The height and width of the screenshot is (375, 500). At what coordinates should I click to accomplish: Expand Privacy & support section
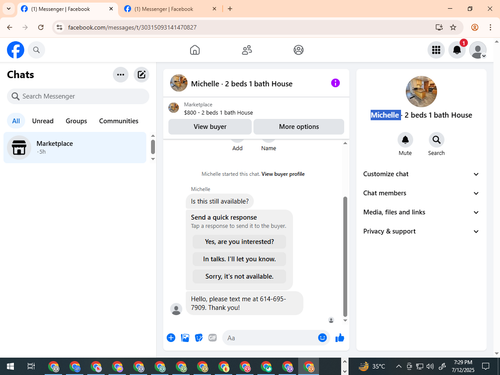point(421,231)
